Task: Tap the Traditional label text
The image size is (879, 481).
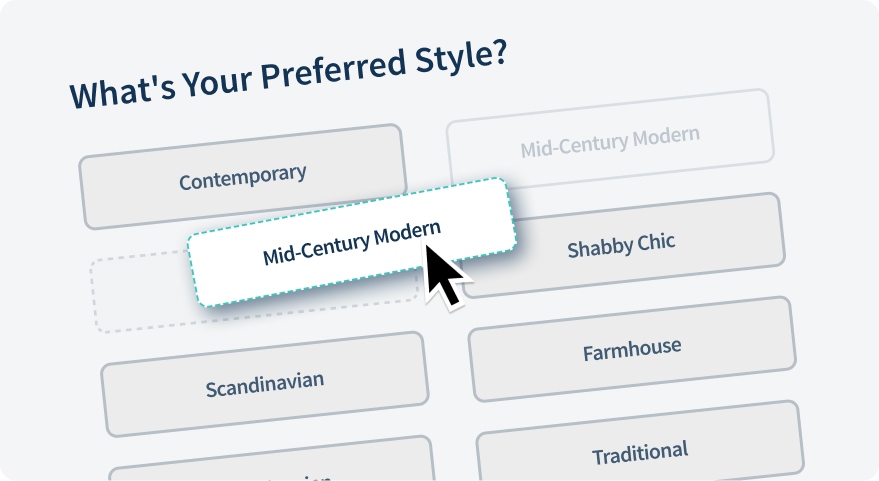Action: 640,453
